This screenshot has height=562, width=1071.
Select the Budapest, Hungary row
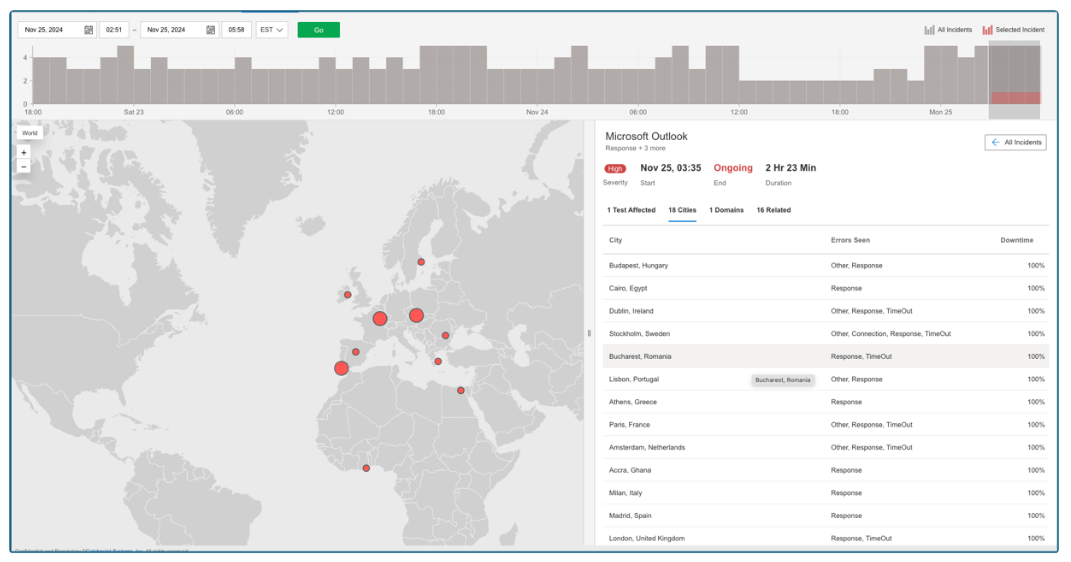[x=826, y=266]
